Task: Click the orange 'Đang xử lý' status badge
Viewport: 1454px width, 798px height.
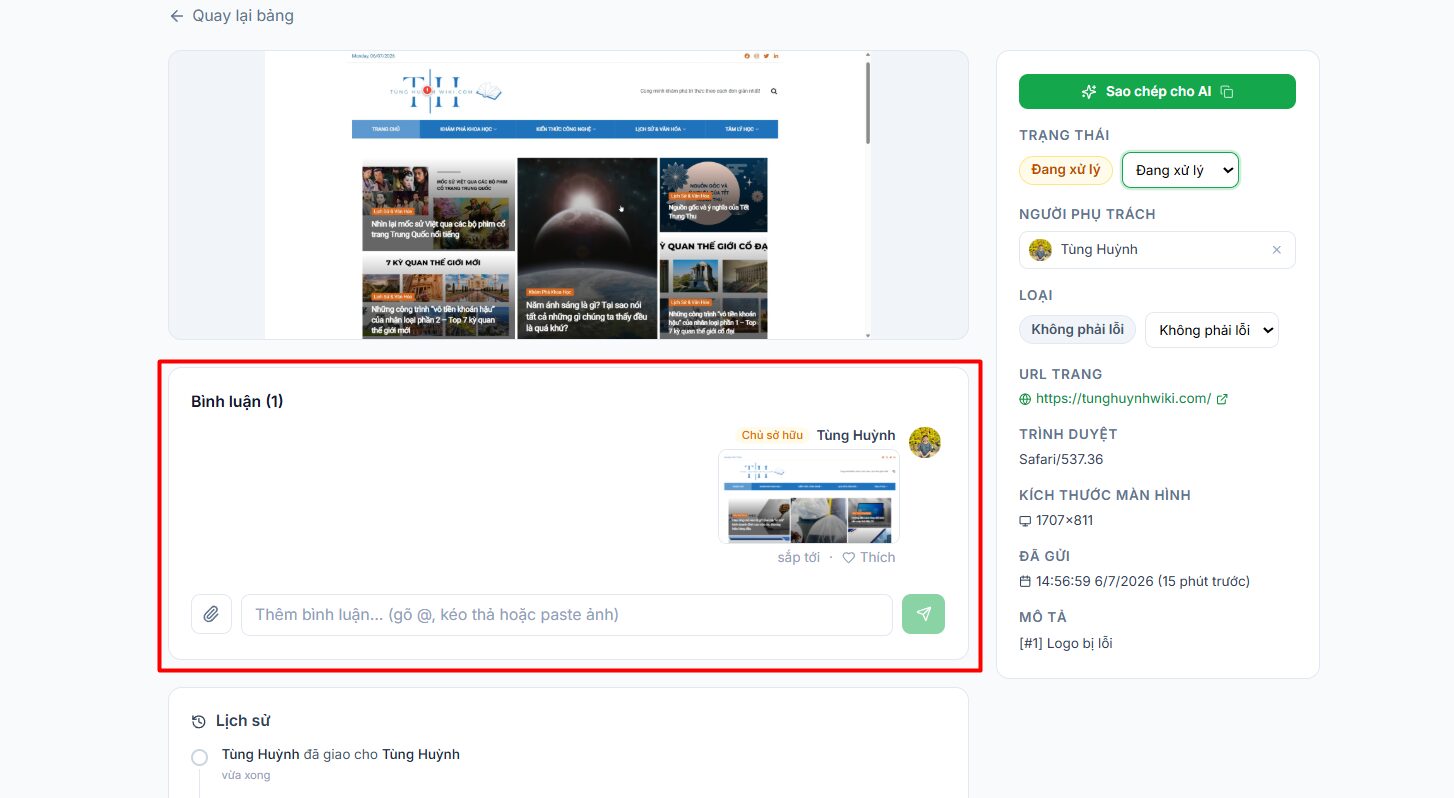Action: (1065, 170)
